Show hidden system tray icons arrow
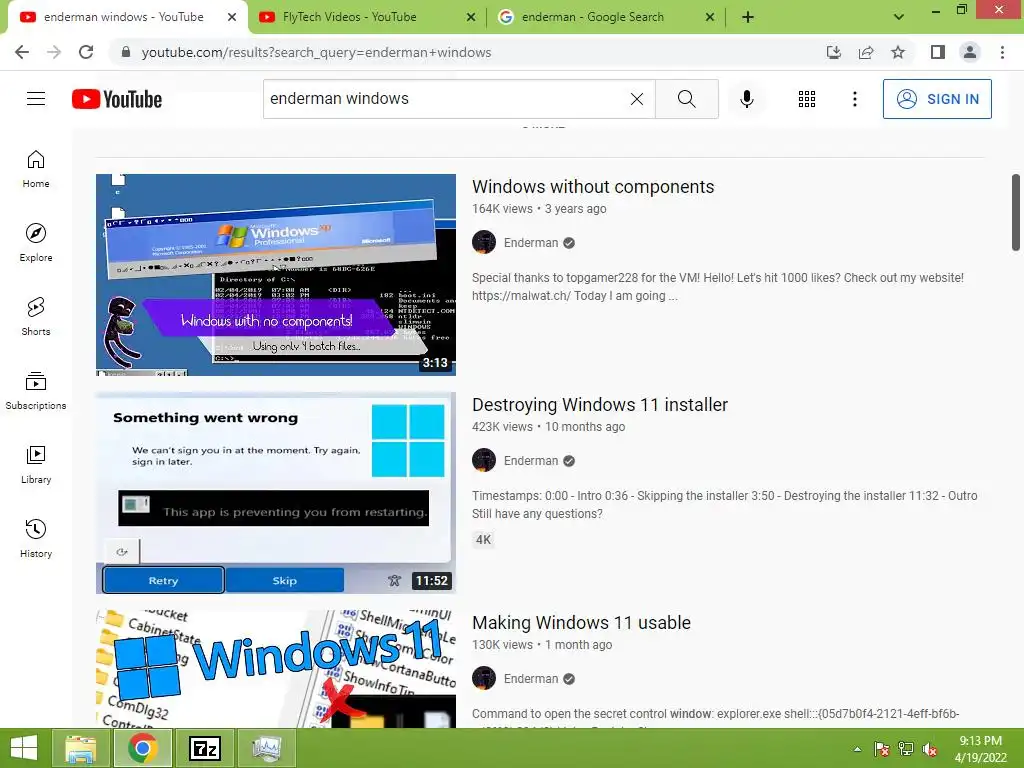This screenshot has height=768, width=1024. coord(857,749)
